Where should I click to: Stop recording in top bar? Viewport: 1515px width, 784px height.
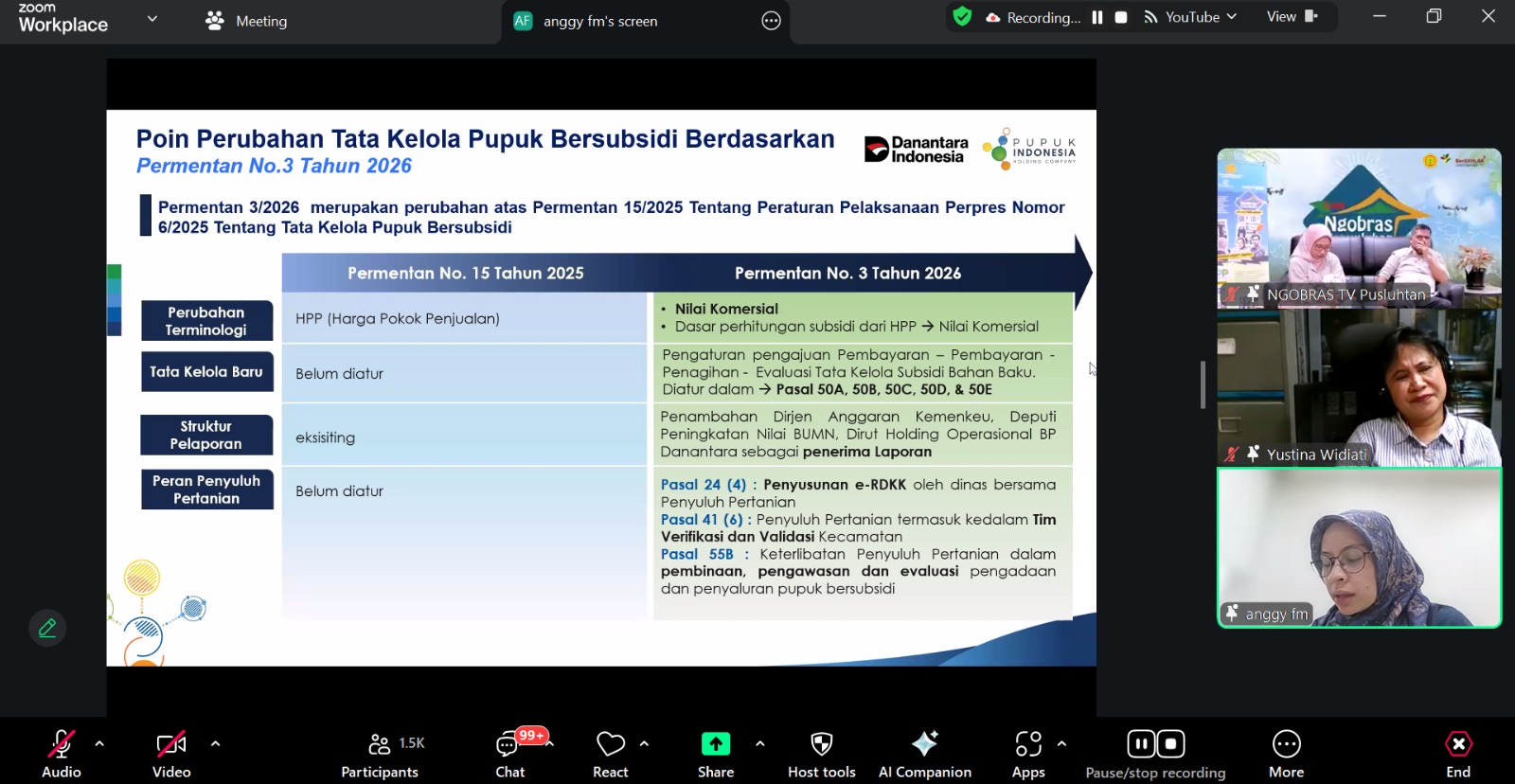tap(1121, 17)
